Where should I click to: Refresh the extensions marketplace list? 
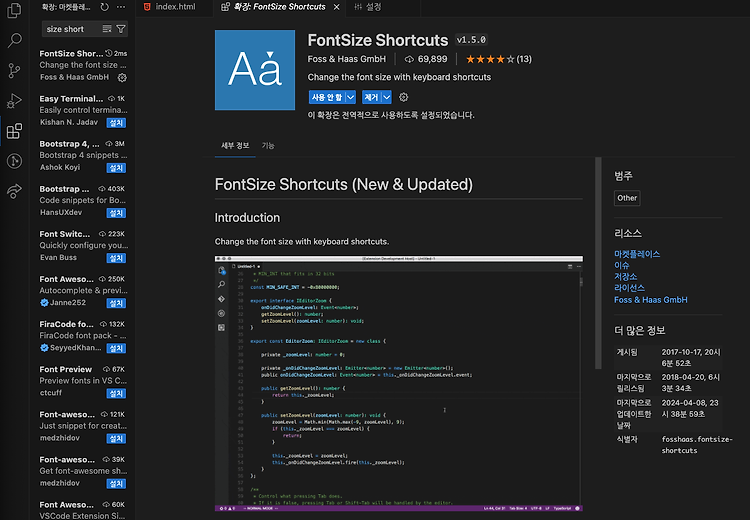pos(104,7)
